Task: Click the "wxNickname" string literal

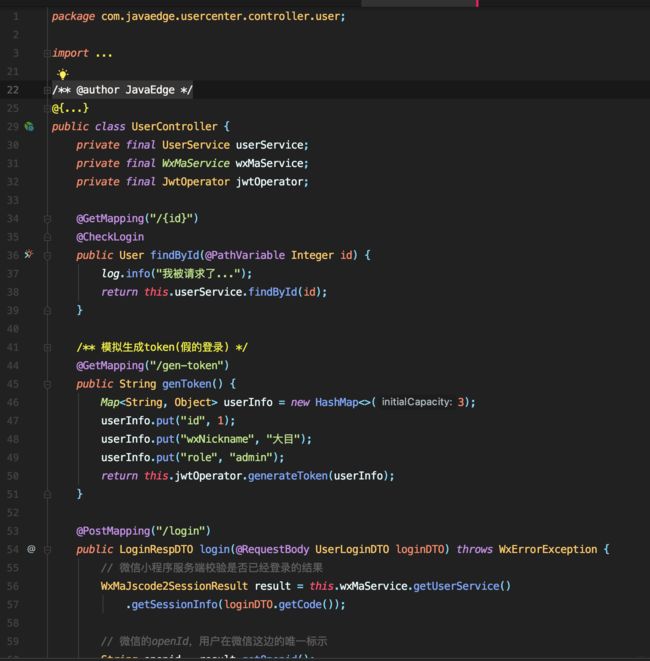Action: pyautogui.click(x=218, y=439)
